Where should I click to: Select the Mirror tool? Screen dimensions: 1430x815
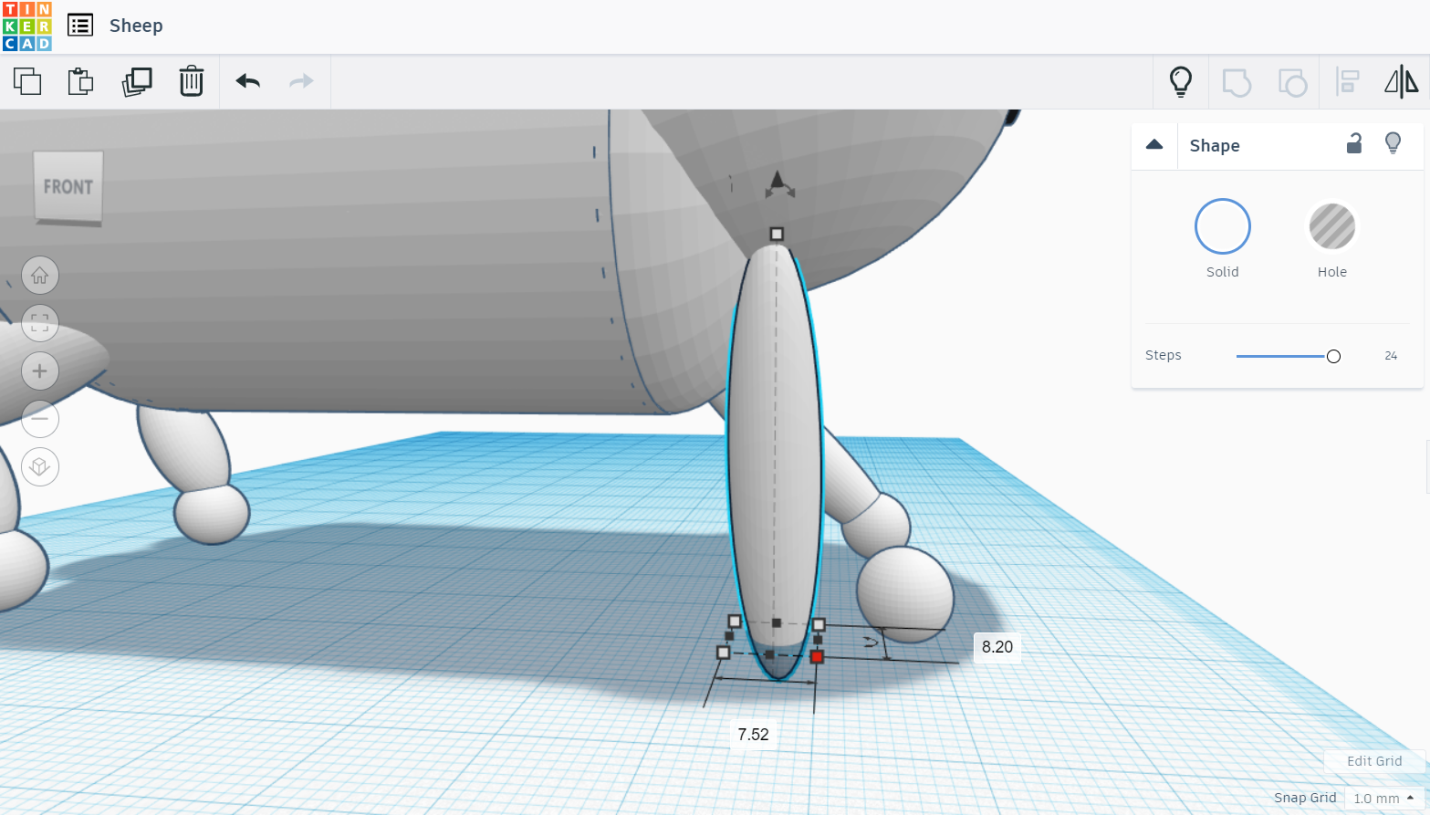(x=1401, y=82)
